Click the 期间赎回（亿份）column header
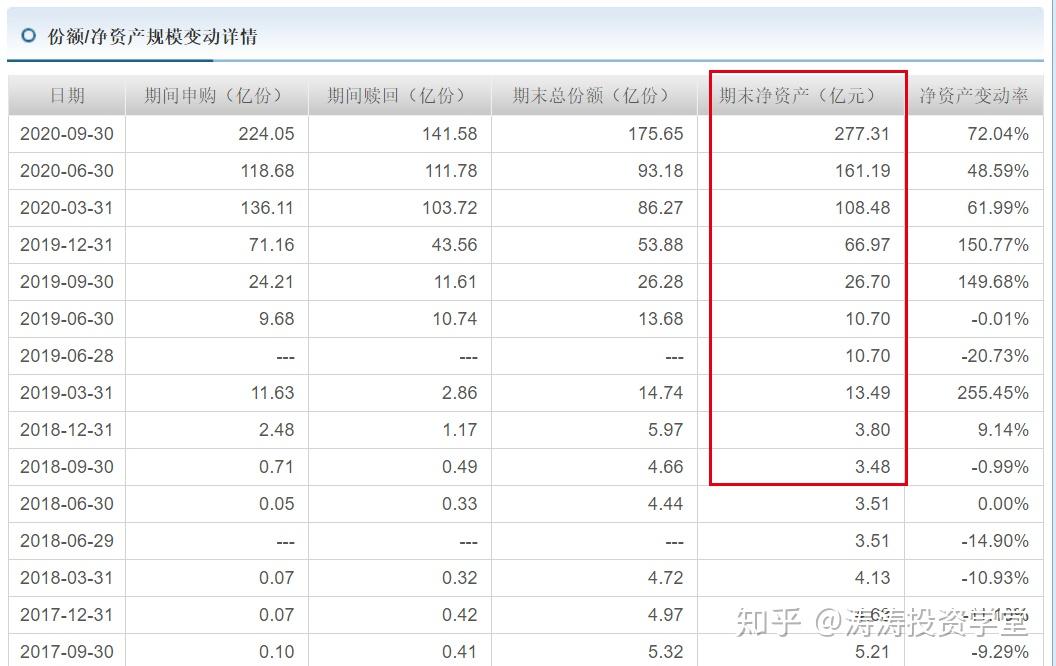This screenshot has width=1056, height=666. [396, 95]
